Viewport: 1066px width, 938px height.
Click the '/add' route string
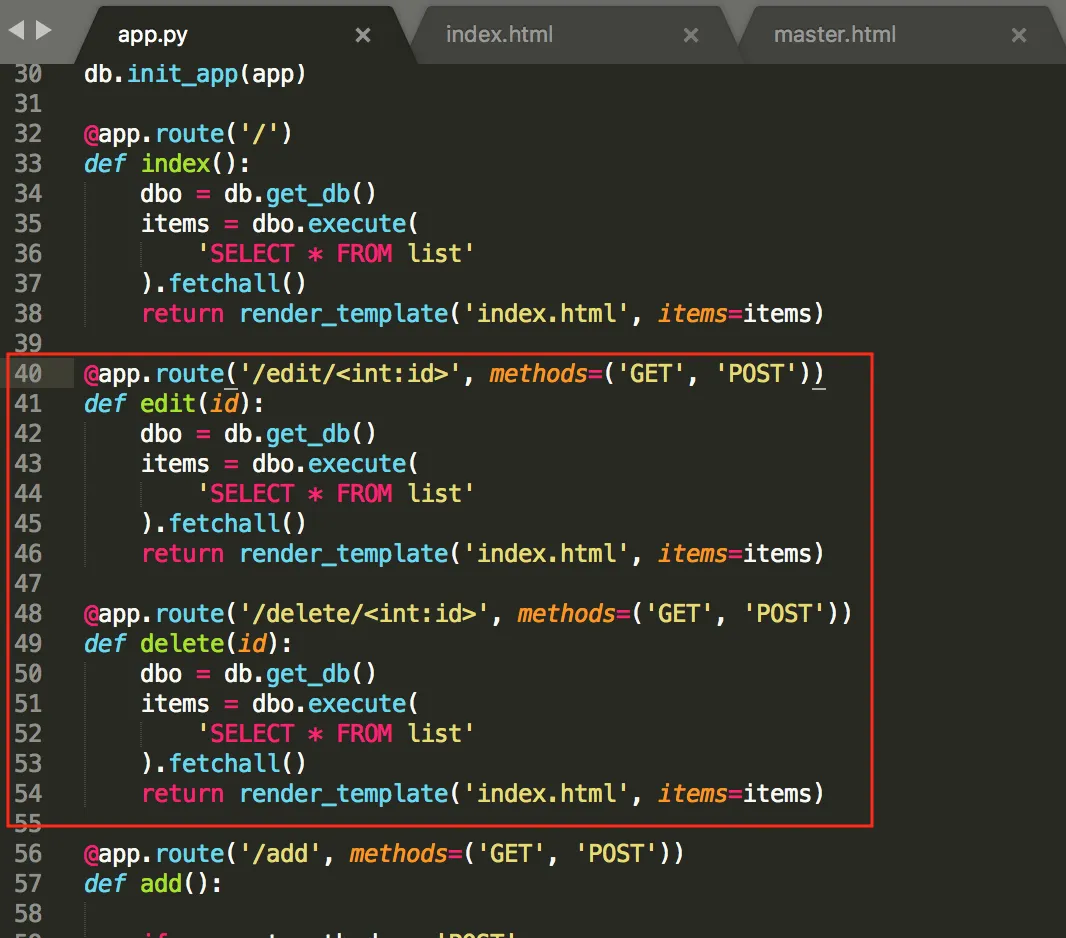[280, 854]
